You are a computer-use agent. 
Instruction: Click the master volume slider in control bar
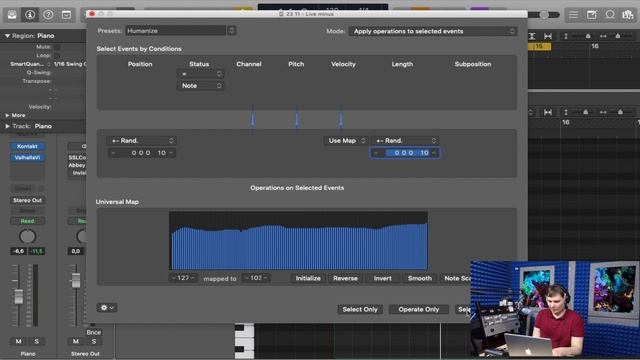[x=544, y=15]
